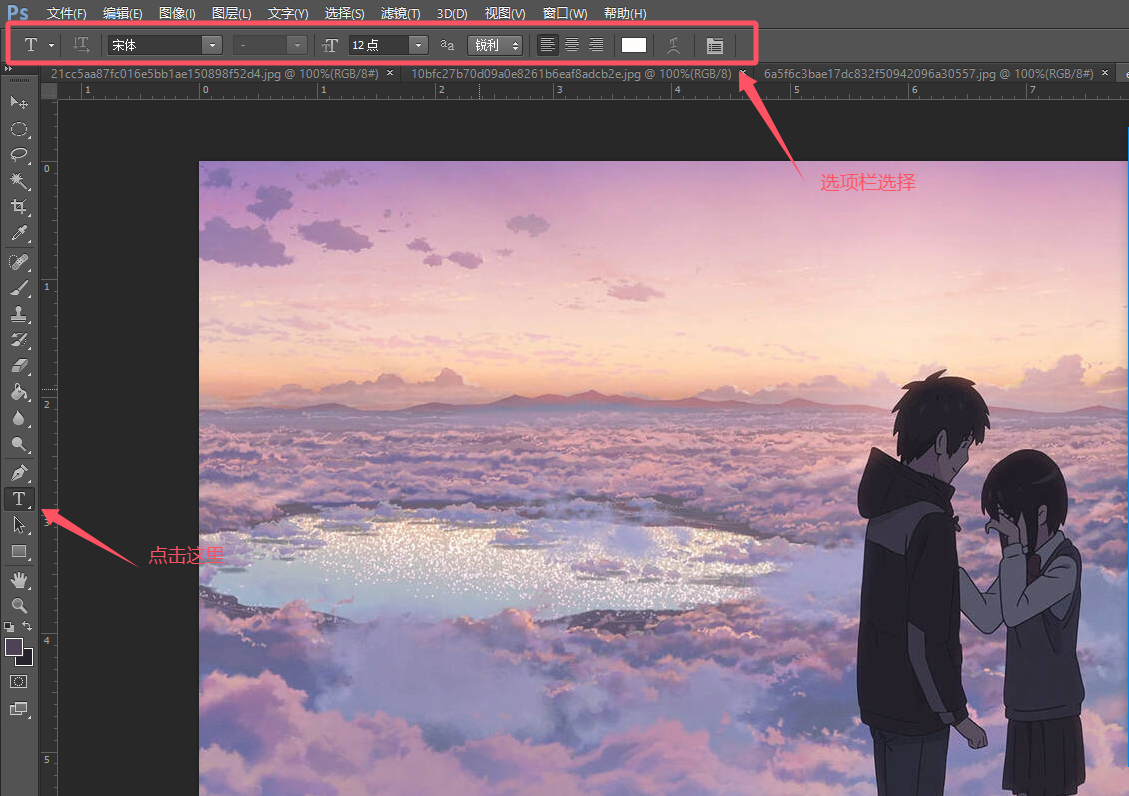Select the Spot Healing Brush tool
Viewport: 1129px width, 796px height.
tap(19, 261)
